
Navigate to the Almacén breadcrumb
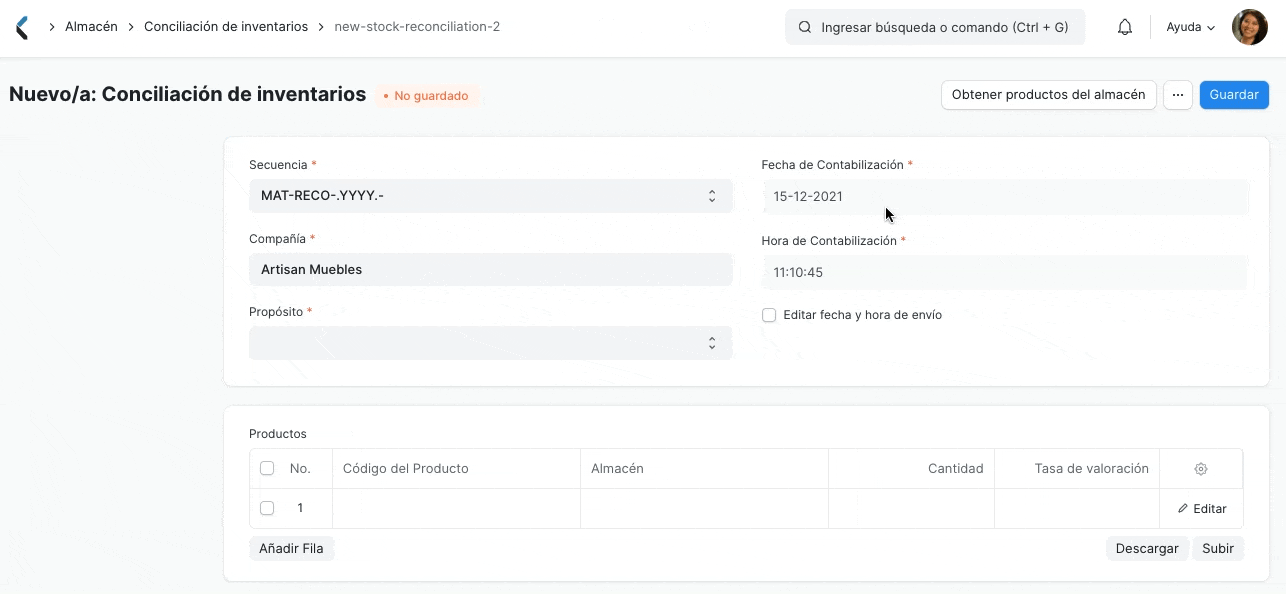[x=91, y=26]
